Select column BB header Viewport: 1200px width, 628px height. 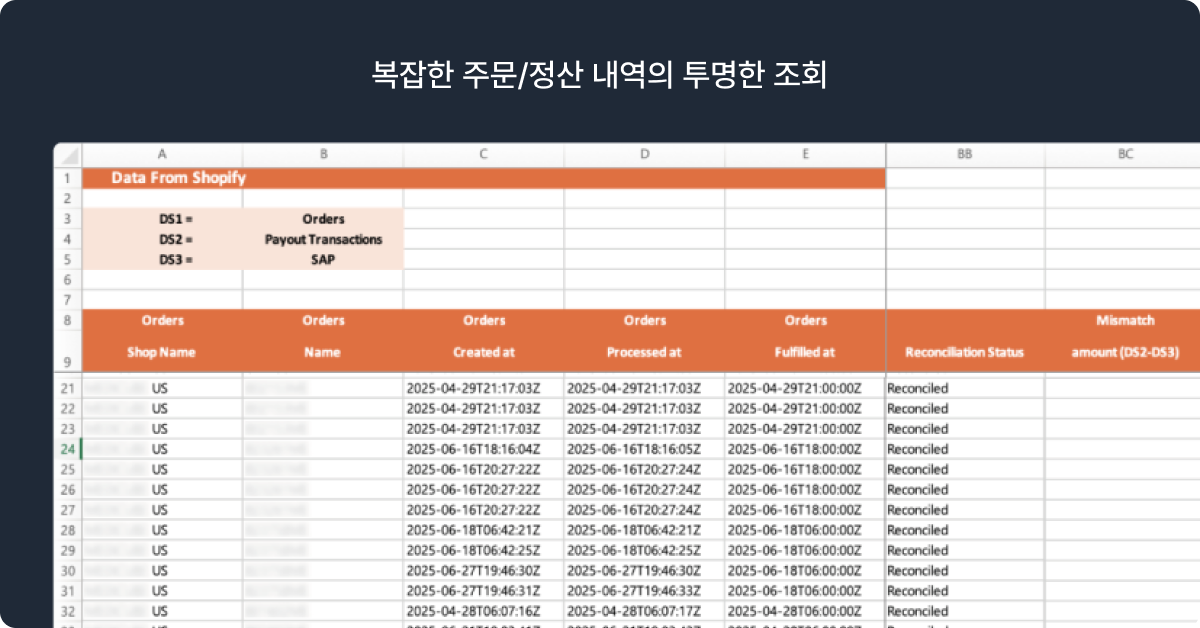[964, 155]
